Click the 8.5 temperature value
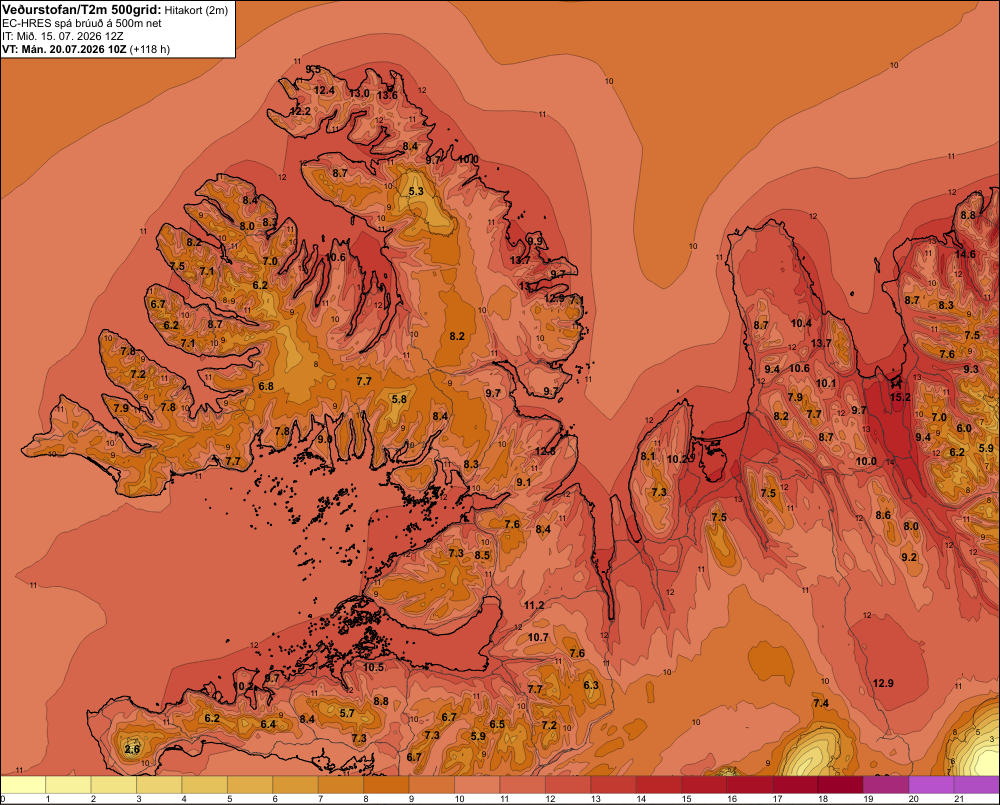Viewport: 1000px width, 805px height. tap(482, 555)
